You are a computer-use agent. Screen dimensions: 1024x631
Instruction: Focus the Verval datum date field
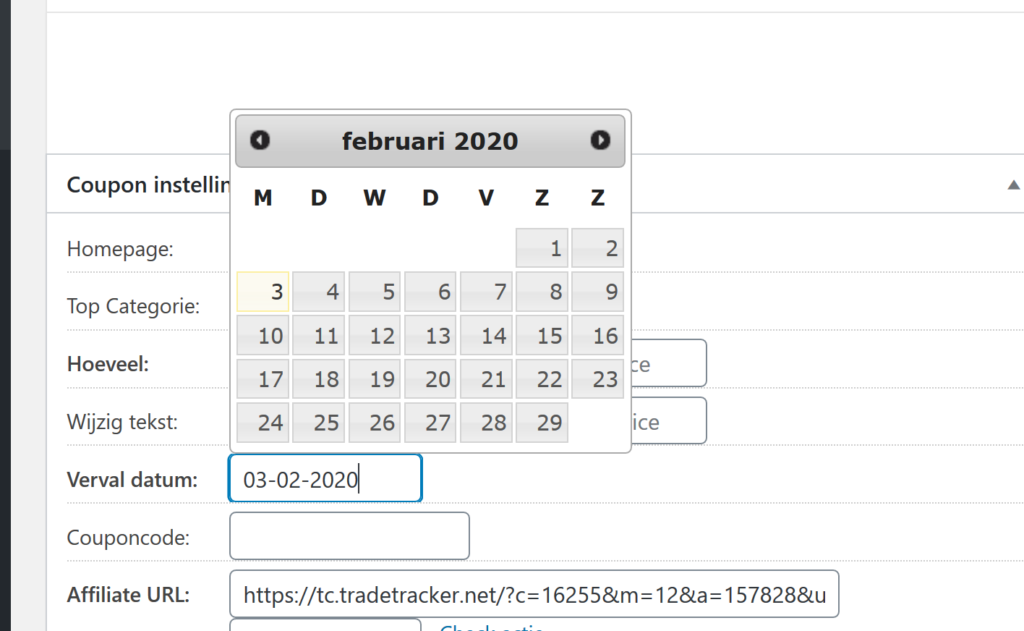click(325, 479)
